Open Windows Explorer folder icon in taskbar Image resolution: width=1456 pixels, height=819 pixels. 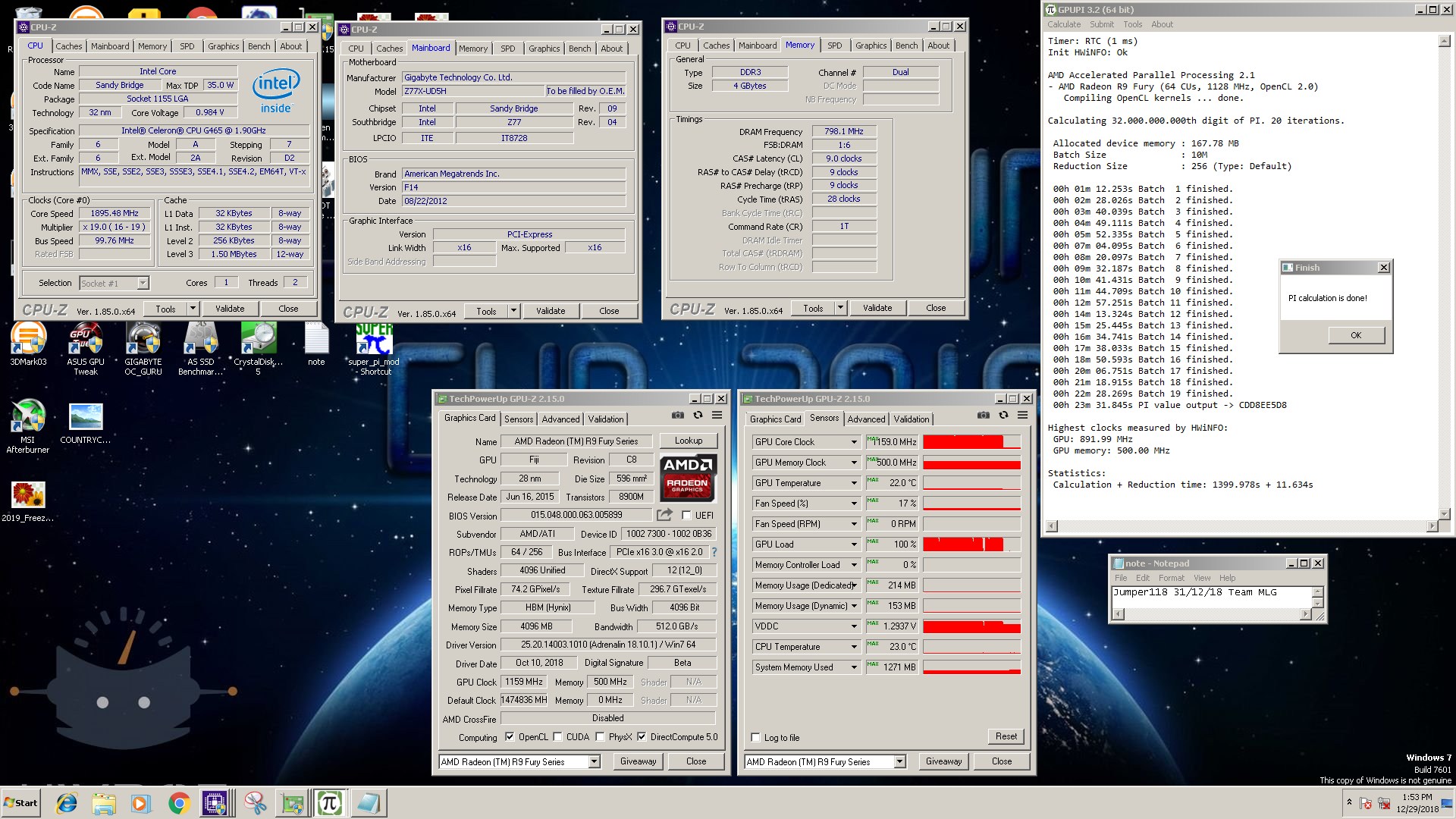pyautogui.click(x=104, y=803)
